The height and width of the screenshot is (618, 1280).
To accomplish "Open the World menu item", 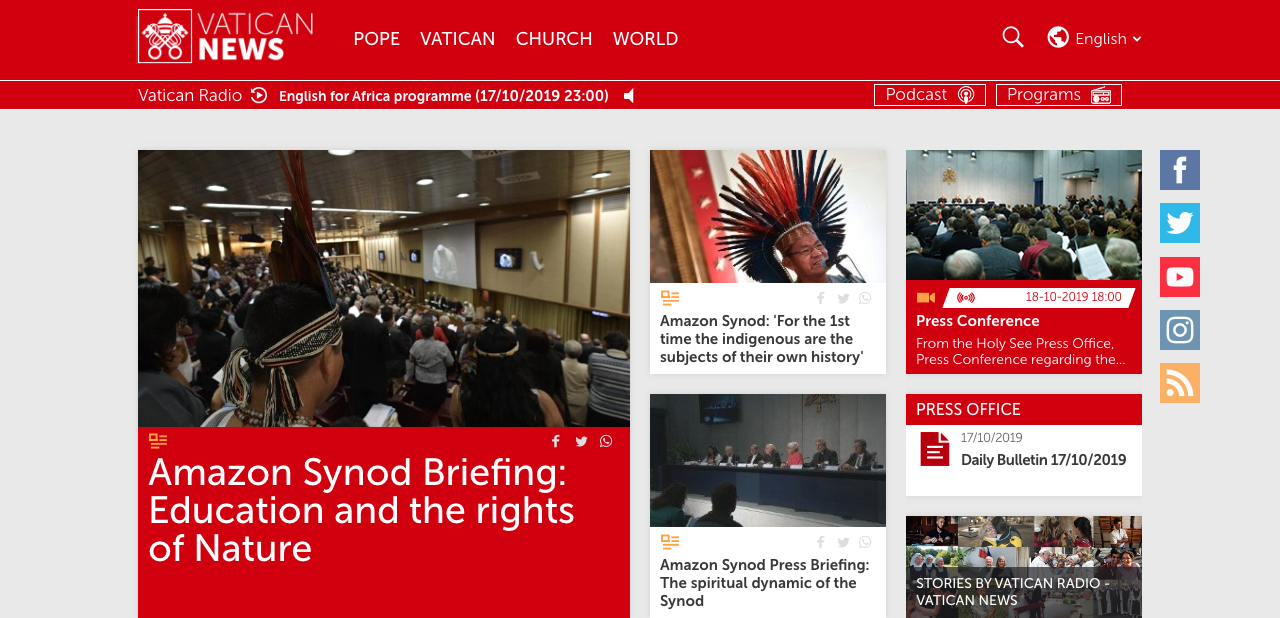I will pos(645,39).
